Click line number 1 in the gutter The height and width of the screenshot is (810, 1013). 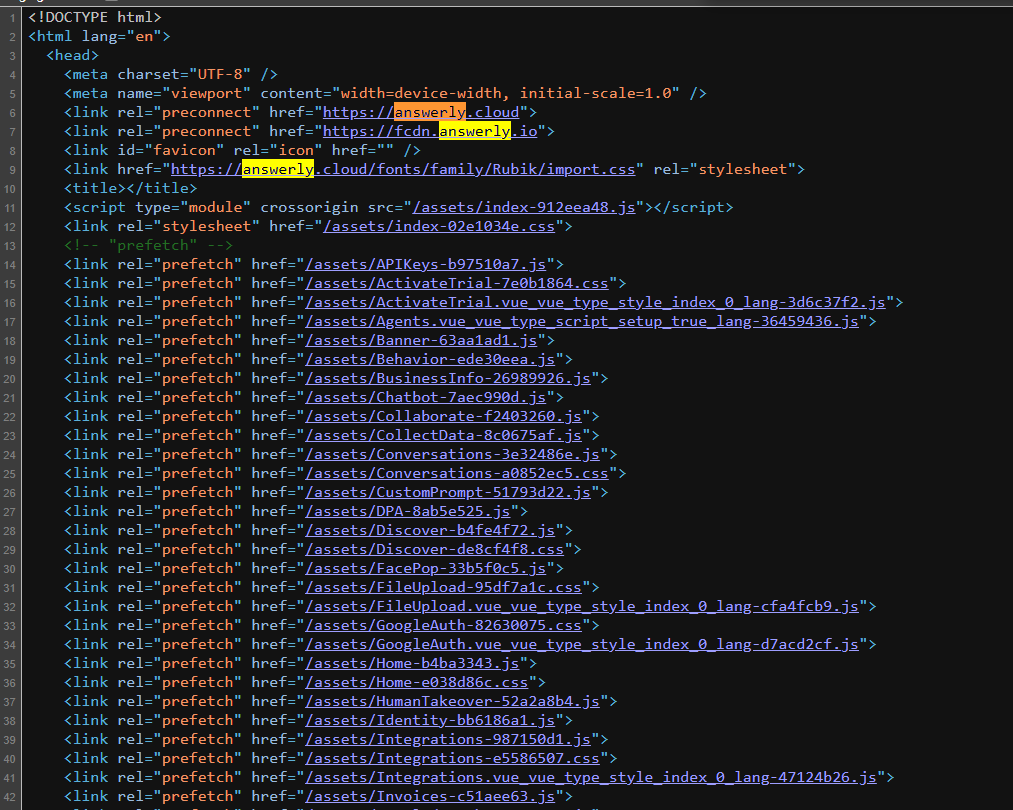pos(12,18)
